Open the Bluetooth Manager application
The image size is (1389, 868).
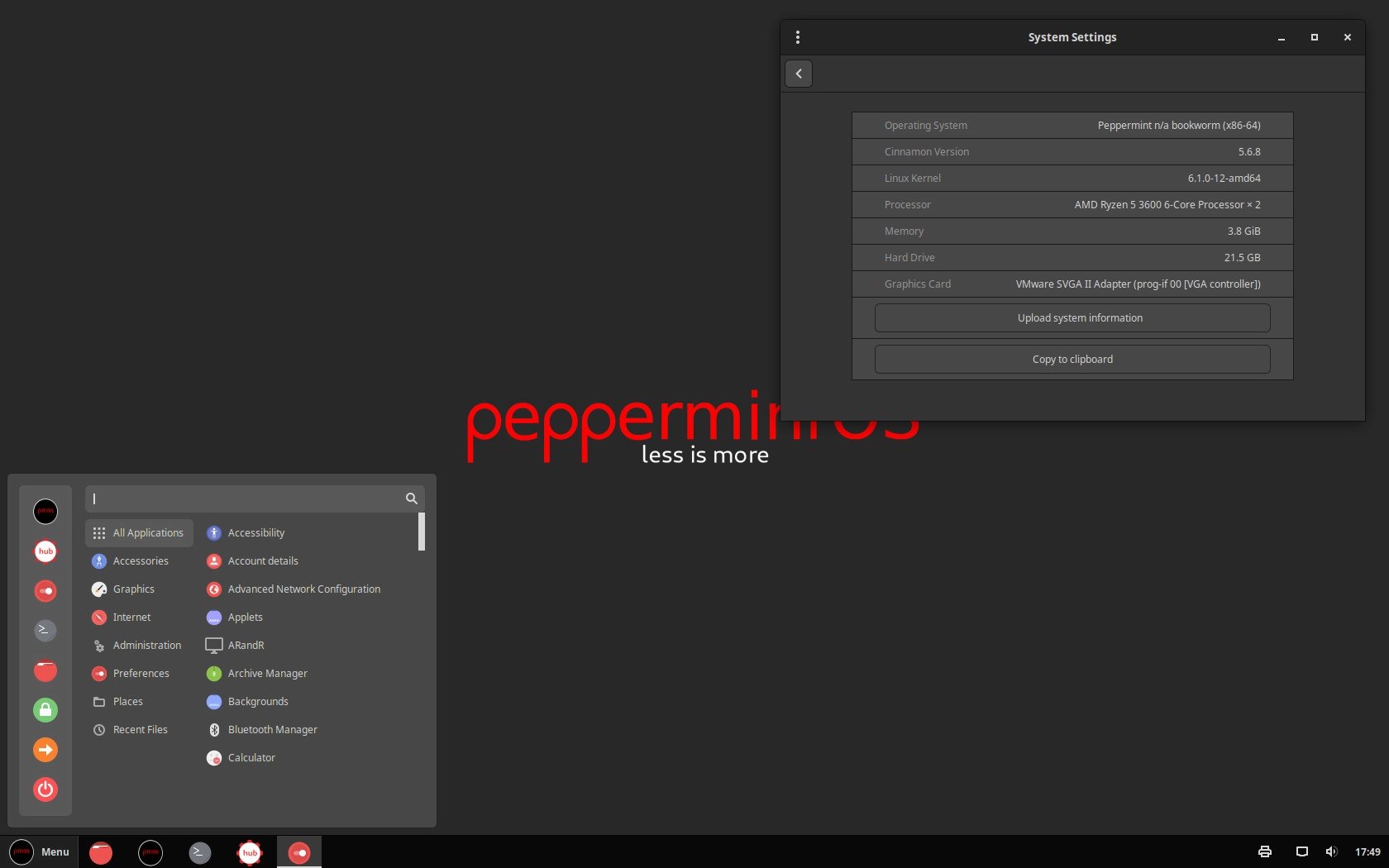(273, 729)
